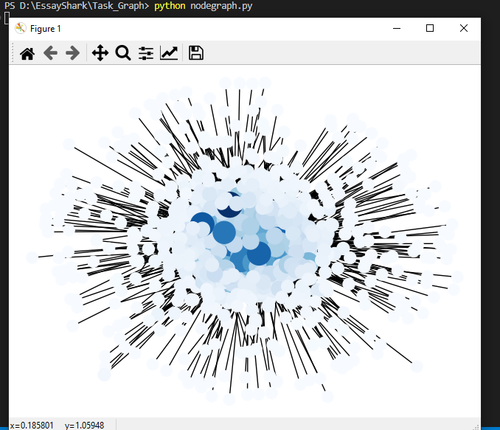Click the darkest navy crescent node

[x=230, y=210]
